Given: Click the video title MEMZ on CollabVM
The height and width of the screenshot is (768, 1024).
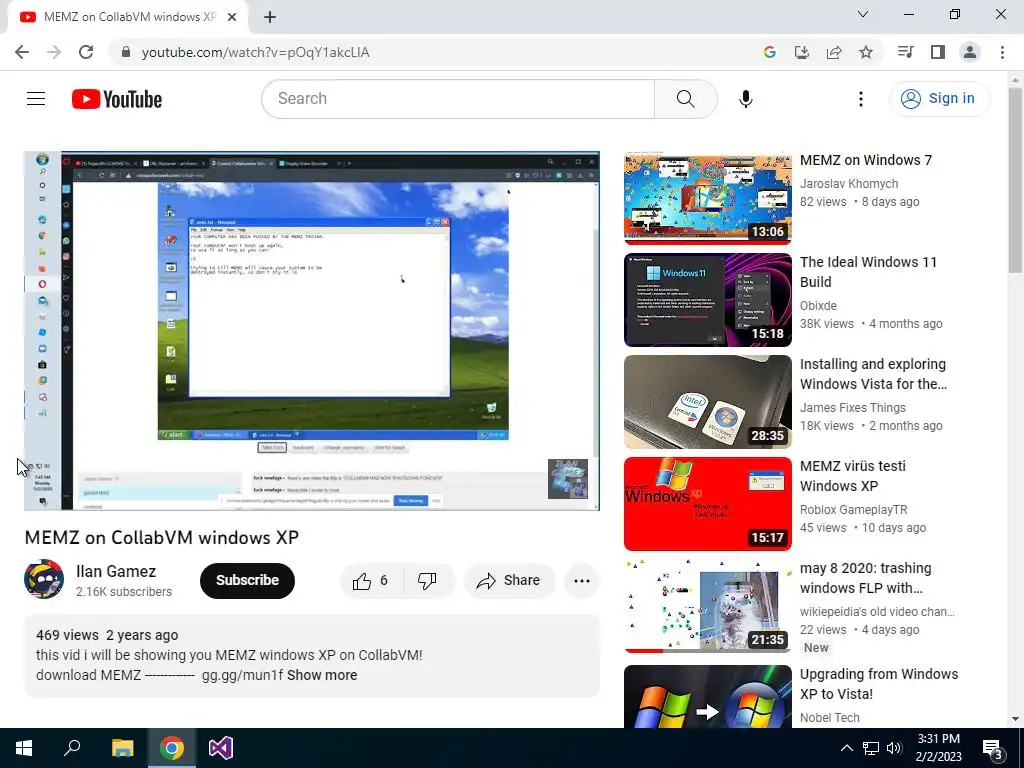Looking at the screenshot, I should 161,537.
